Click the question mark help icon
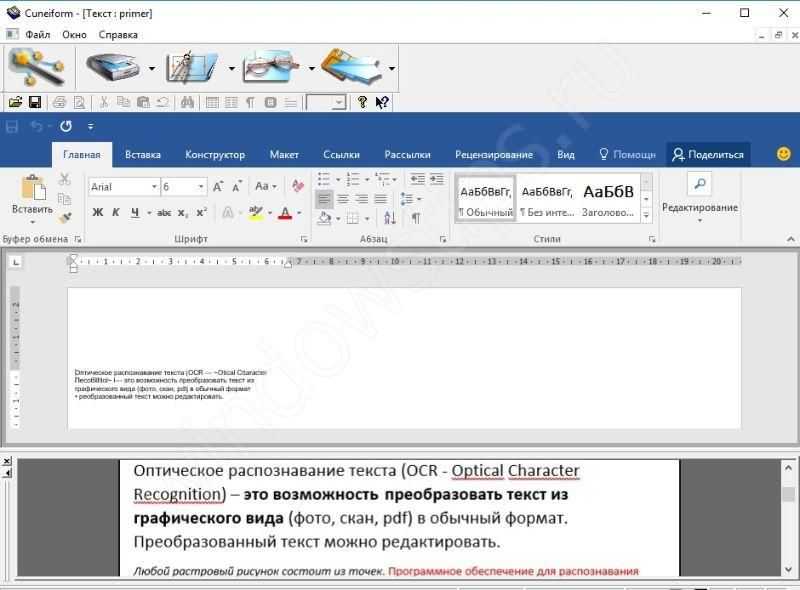 point(362,102)
